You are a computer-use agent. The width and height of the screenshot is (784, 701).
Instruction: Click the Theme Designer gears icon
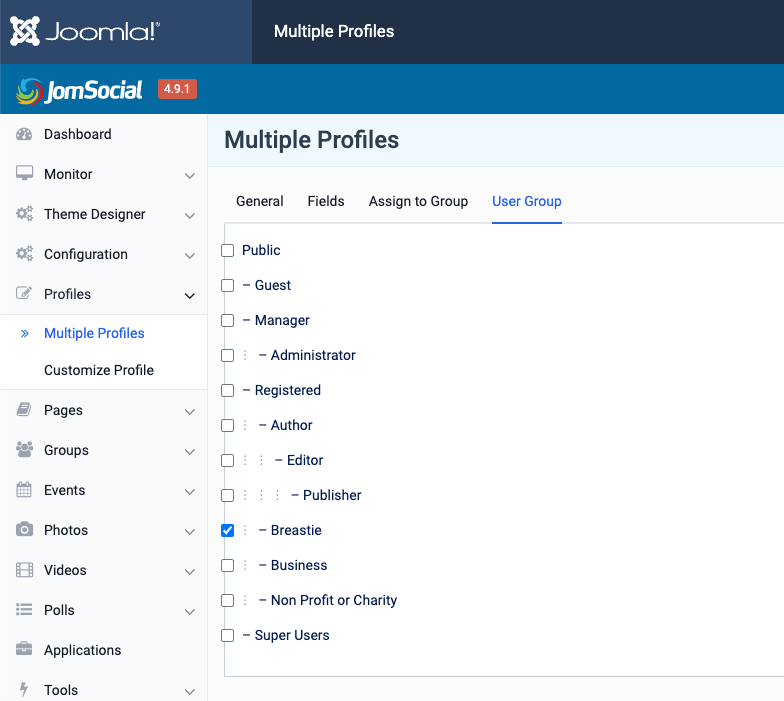click(x=24, y=214)
